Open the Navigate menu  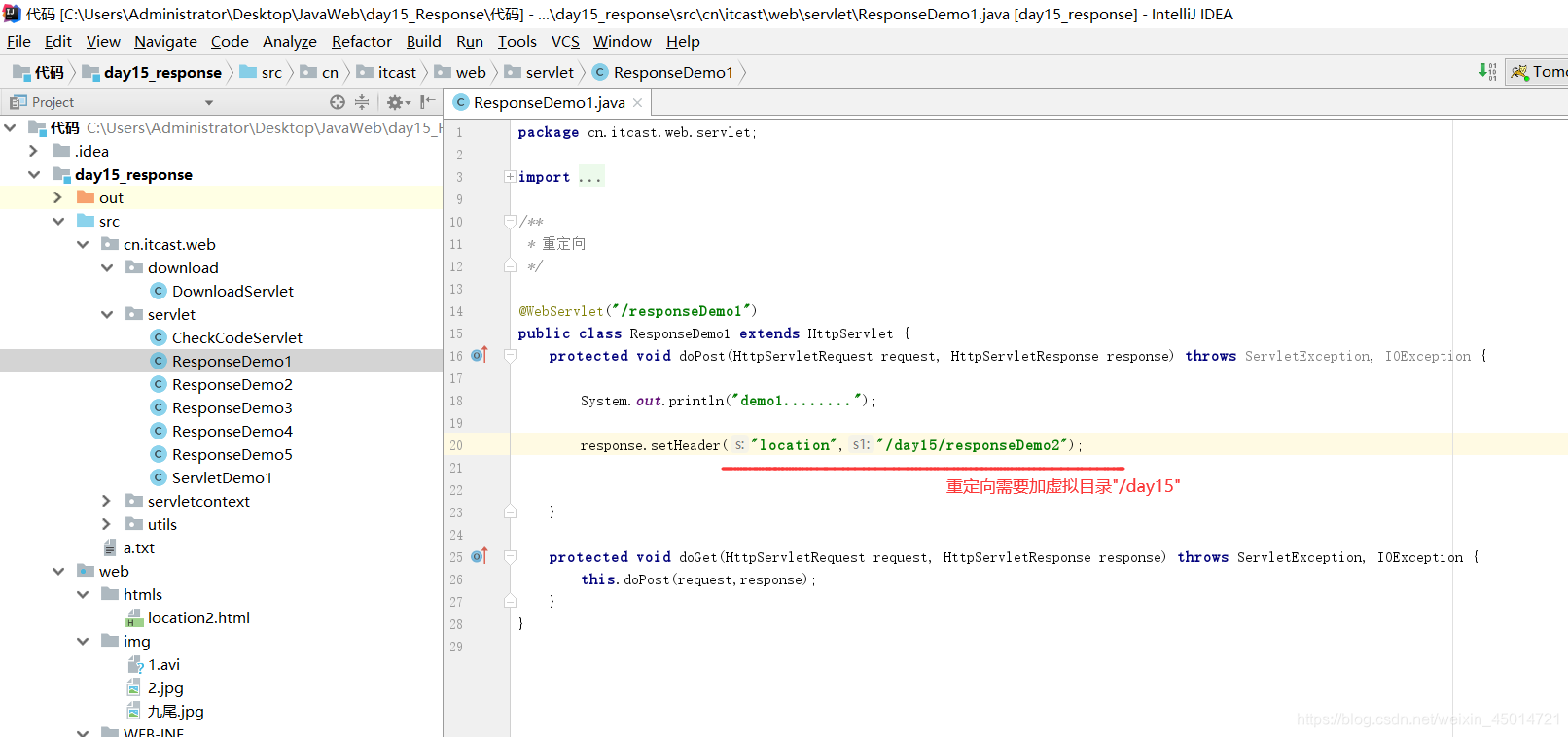pos(165,41)
